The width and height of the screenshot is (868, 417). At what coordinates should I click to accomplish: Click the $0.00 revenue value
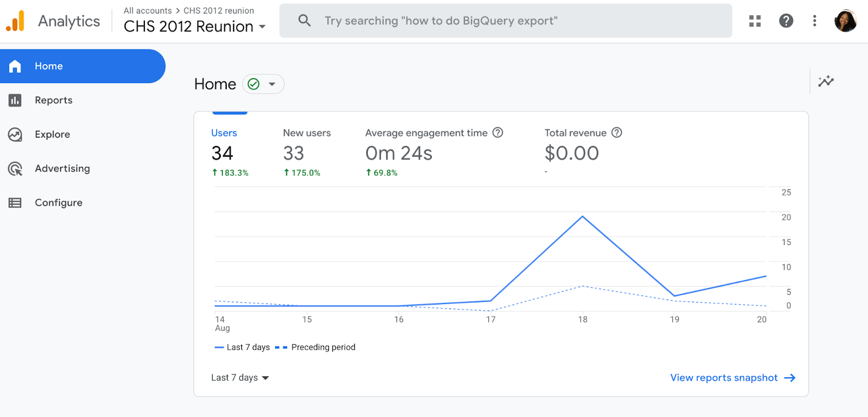click(x=571, y=153)
